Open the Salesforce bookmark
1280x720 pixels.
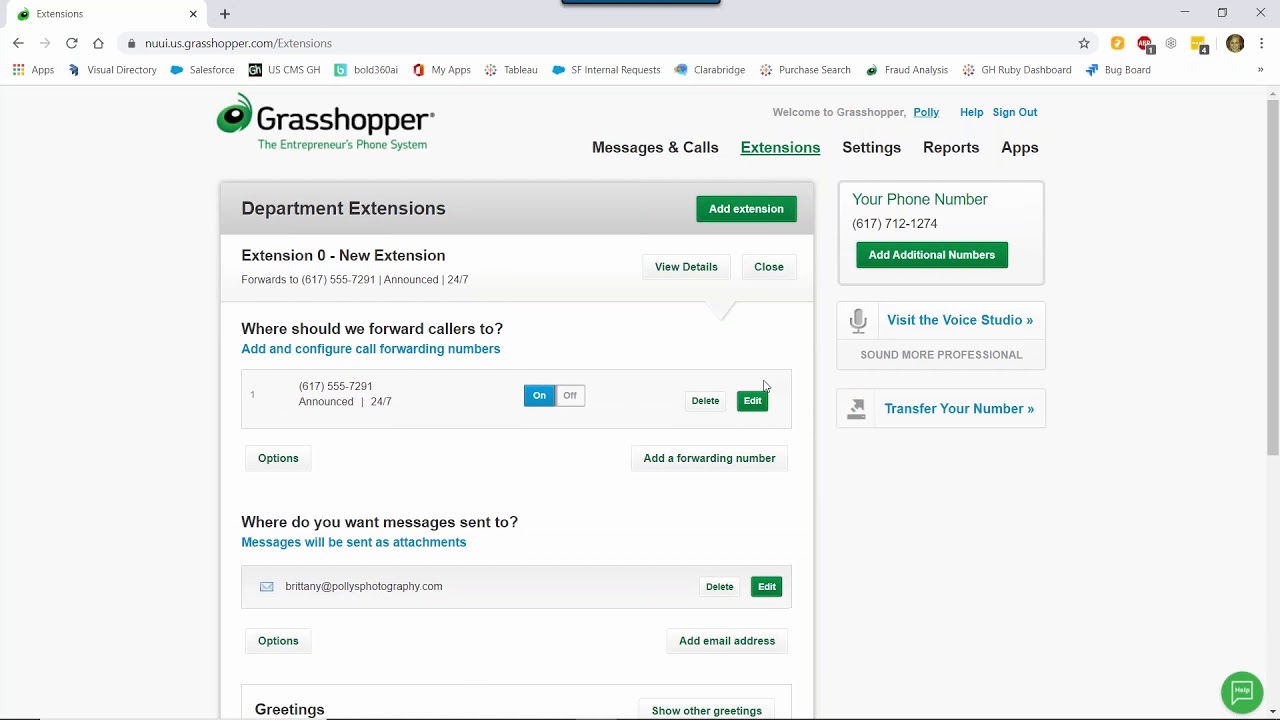coord(203,70)
